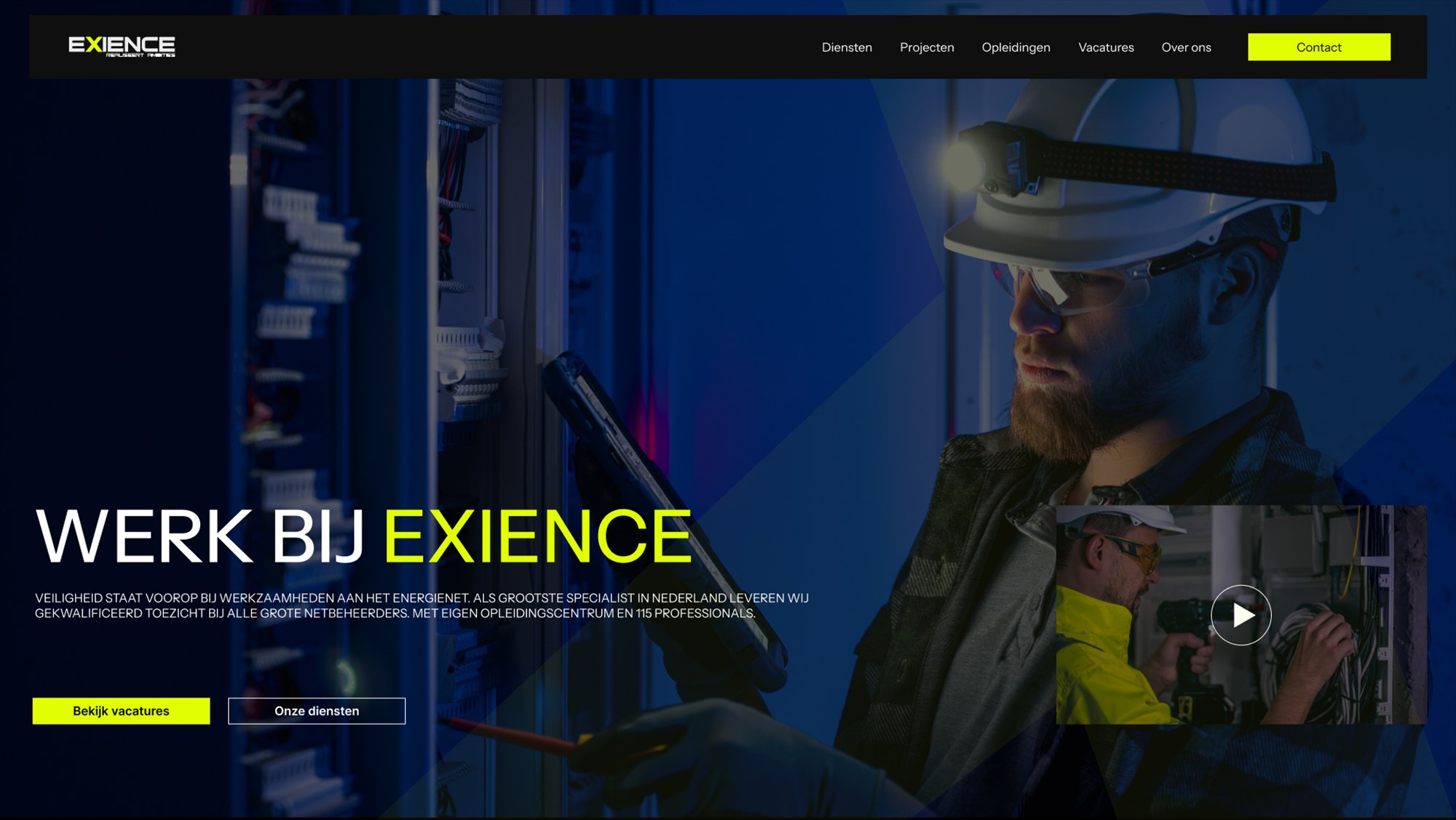Click the yellow Contact button
The height and width of the screenshot is (820, 1456).
tap(1318, 47)
